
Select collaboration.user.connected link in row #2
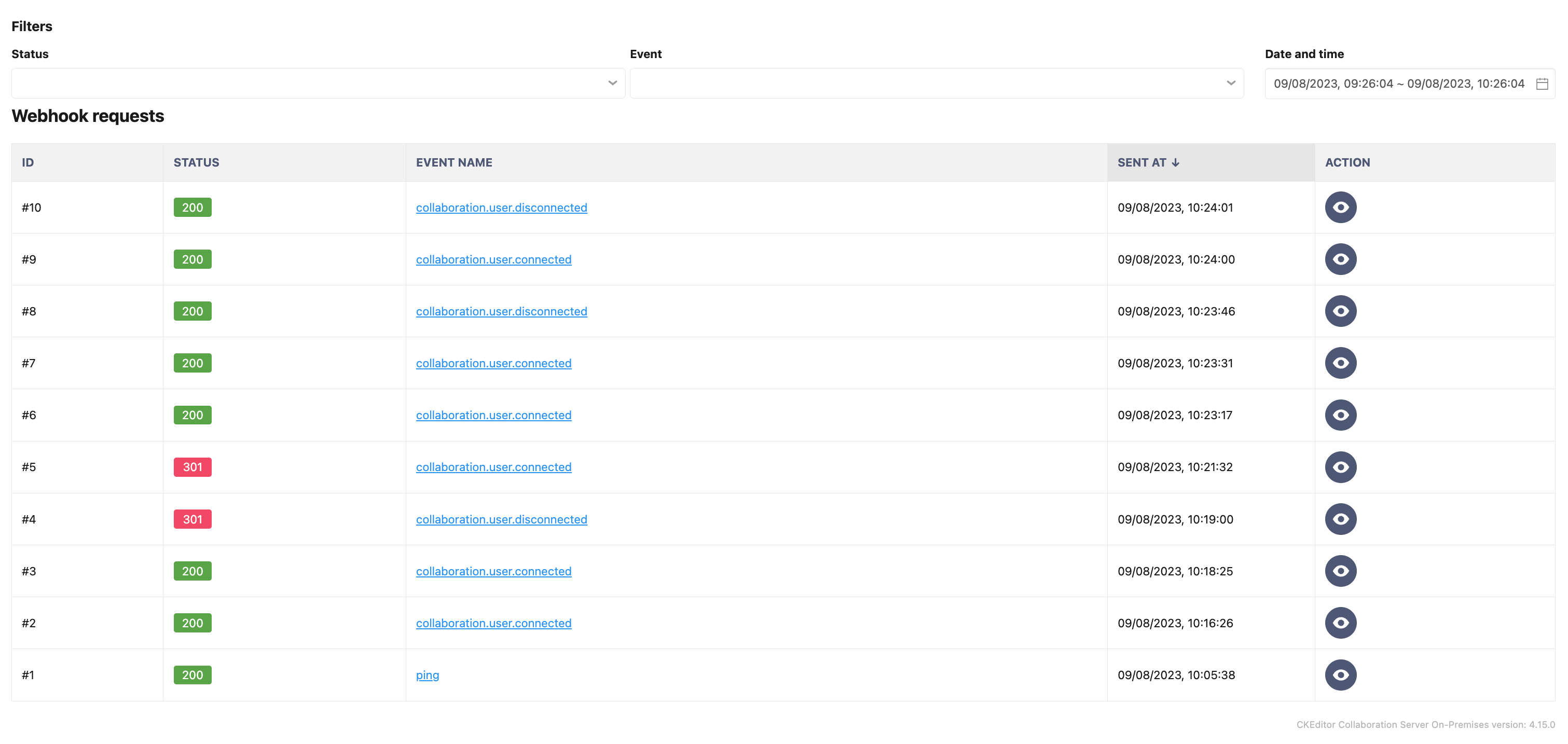[x=493, y=623]
